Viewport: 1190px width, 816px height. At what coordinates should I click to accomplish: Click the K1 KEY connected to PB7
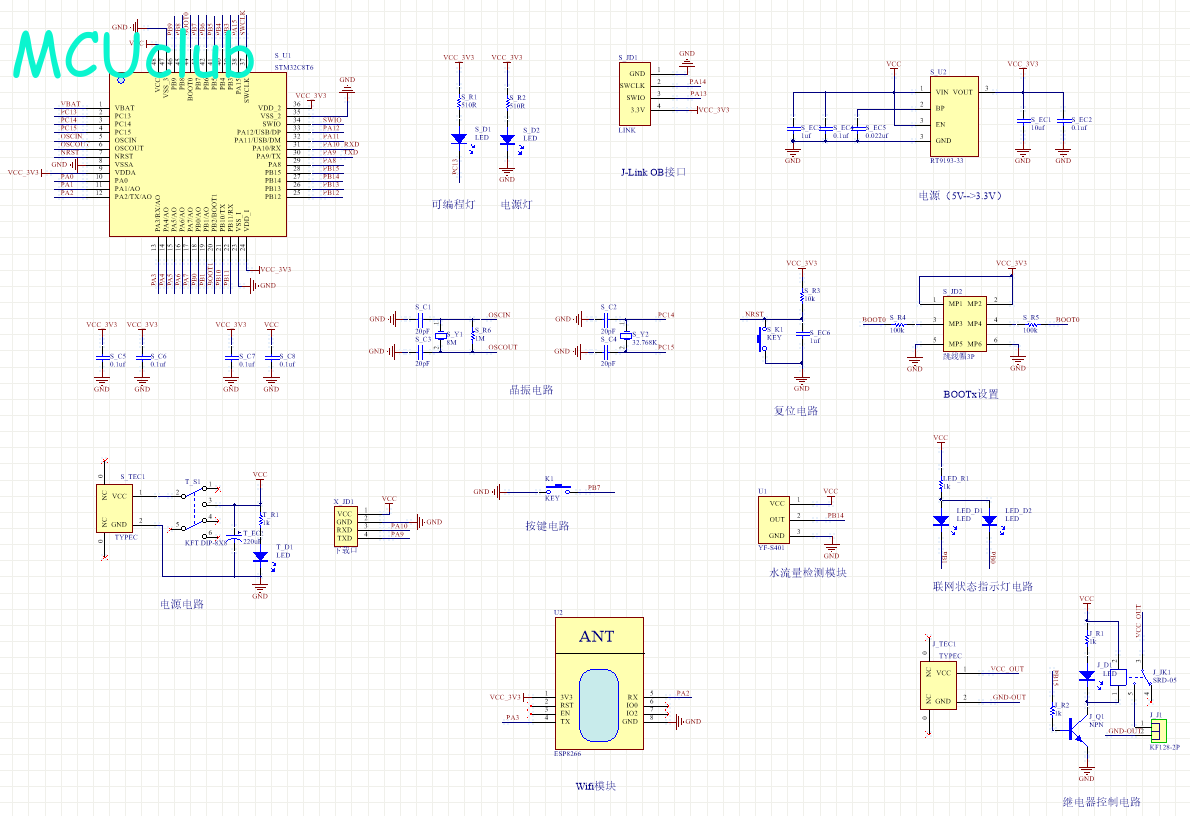click(x=559, y=488)
